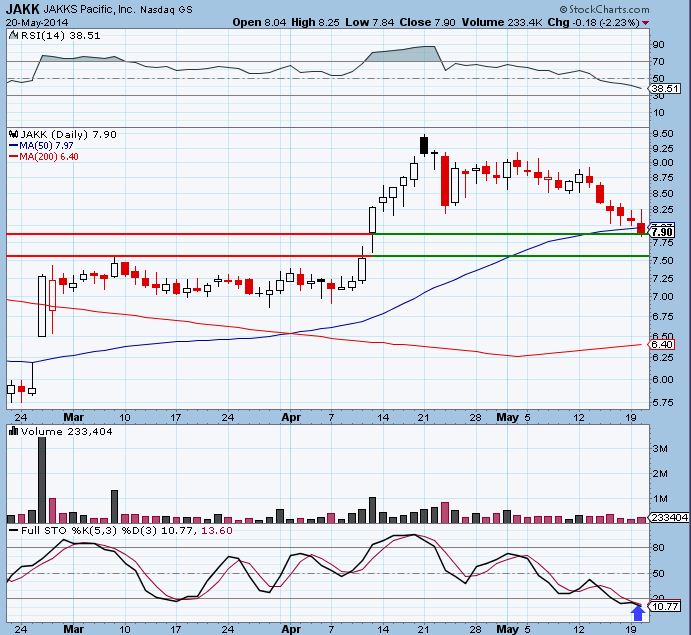Image resolution: width=691 pixels, height=635 pixels.
Task: Click the Chg -0.18 (-2.23%) text
Action: coord(593,22)
